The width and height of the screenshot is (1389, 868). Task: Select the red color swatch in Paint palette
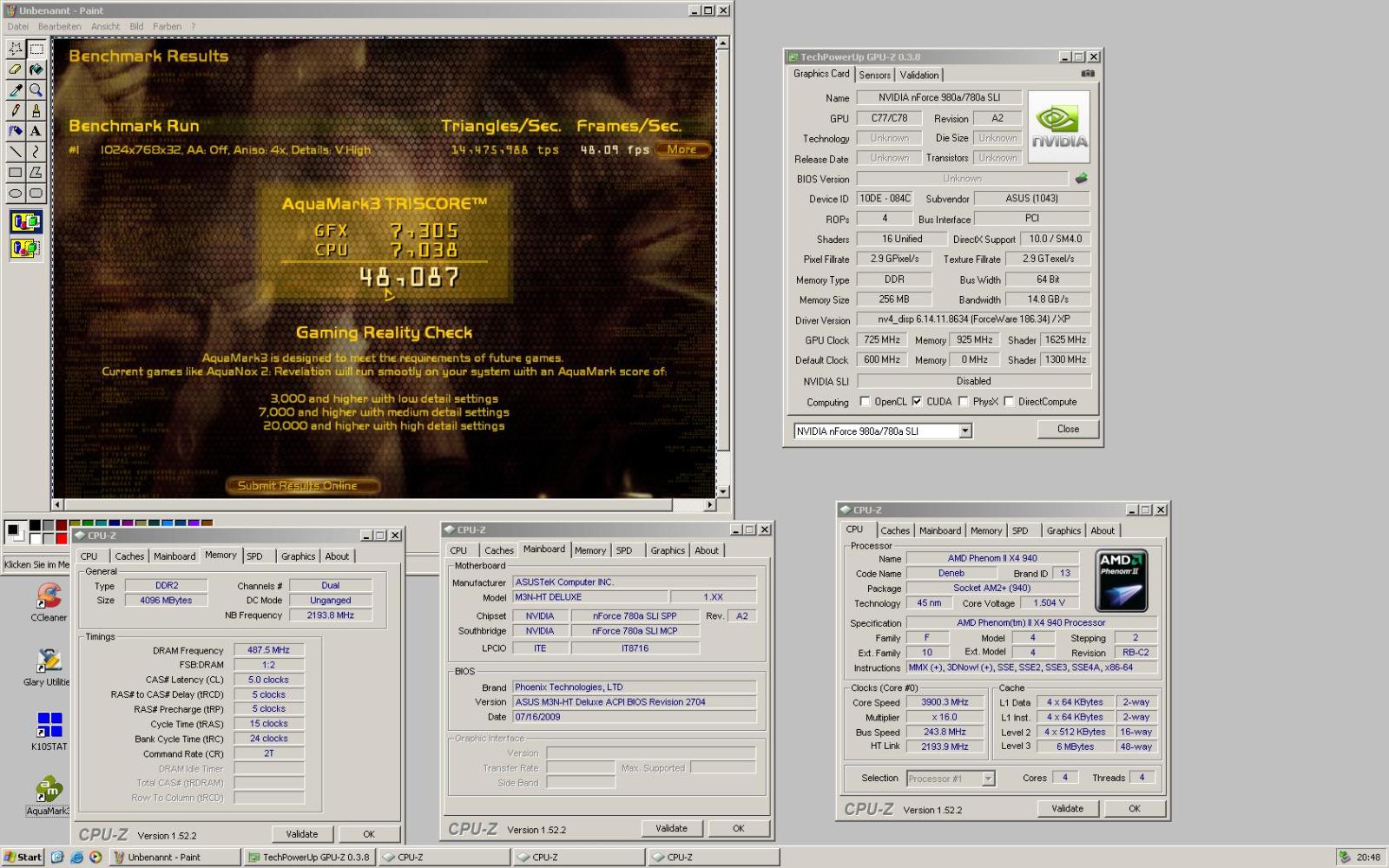[61, 537]
